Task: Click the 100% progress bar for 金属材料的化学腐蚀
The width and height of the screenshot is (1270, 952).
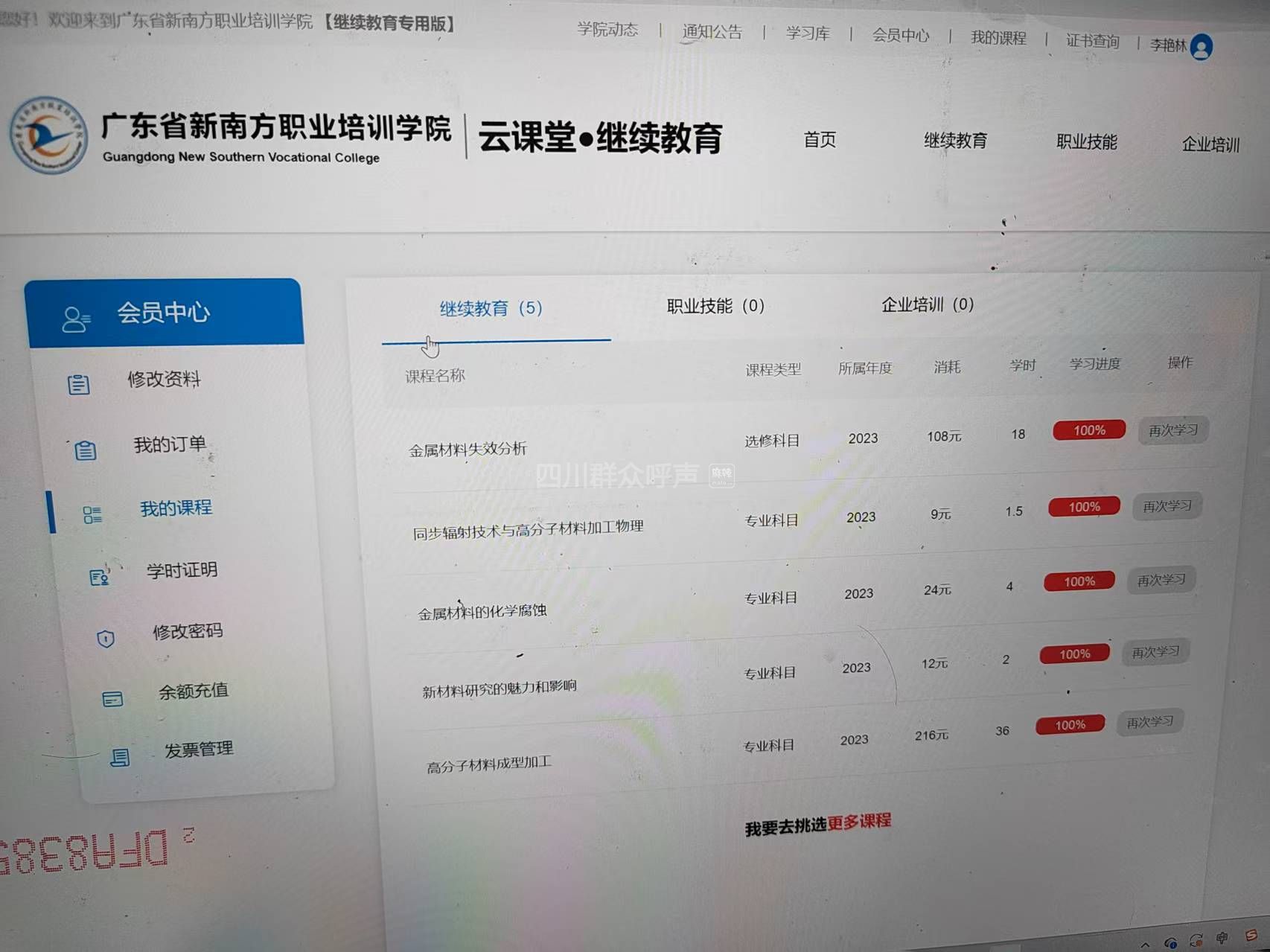Action: point(1079,581)
